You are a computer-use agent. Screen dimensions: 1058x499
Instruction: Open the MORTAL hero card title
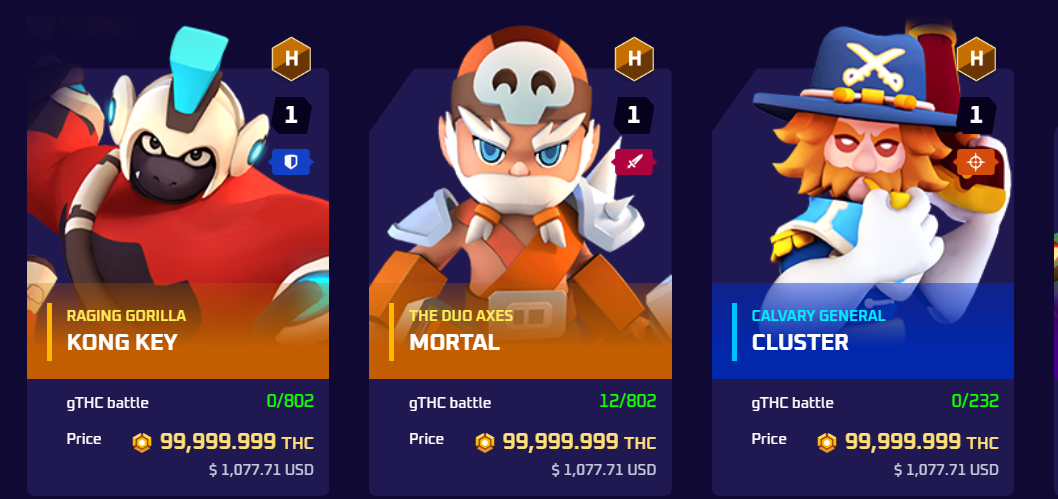tap(454, 342)
